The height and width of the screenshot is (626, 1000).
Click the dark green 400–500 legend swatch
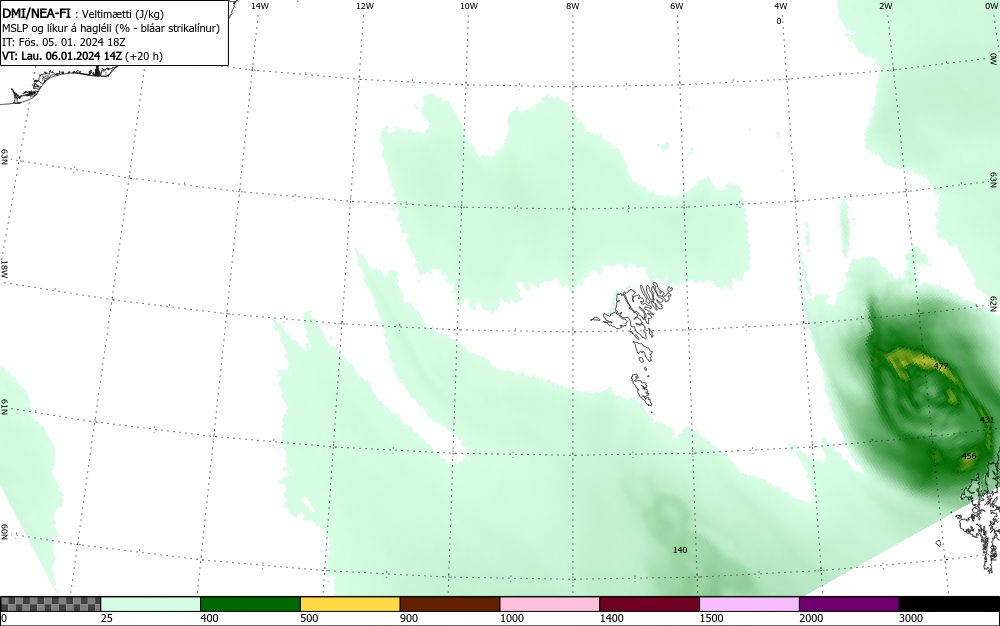(250, 604)
